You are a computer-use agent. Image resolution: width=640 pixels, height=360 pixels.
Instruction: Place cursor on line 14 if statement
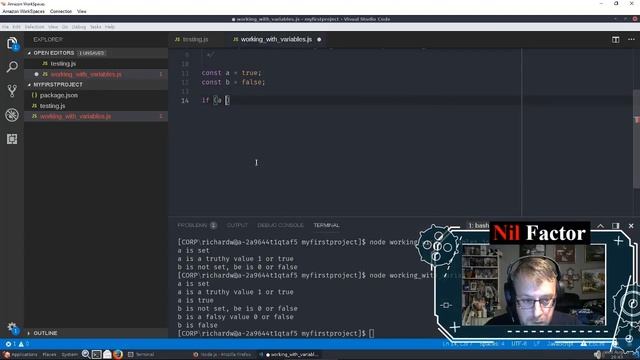[216, 100]
